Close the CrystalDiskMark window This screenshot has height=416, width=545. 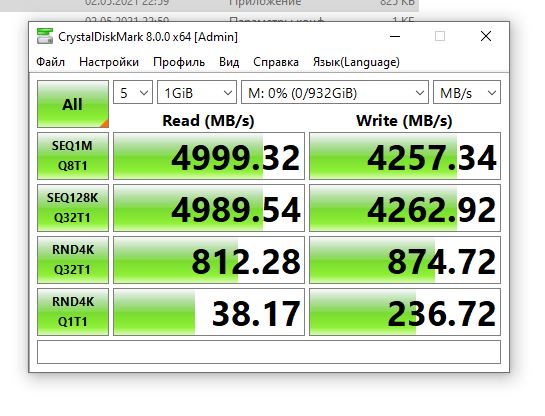pyautogui.click(x=486, y=36)
